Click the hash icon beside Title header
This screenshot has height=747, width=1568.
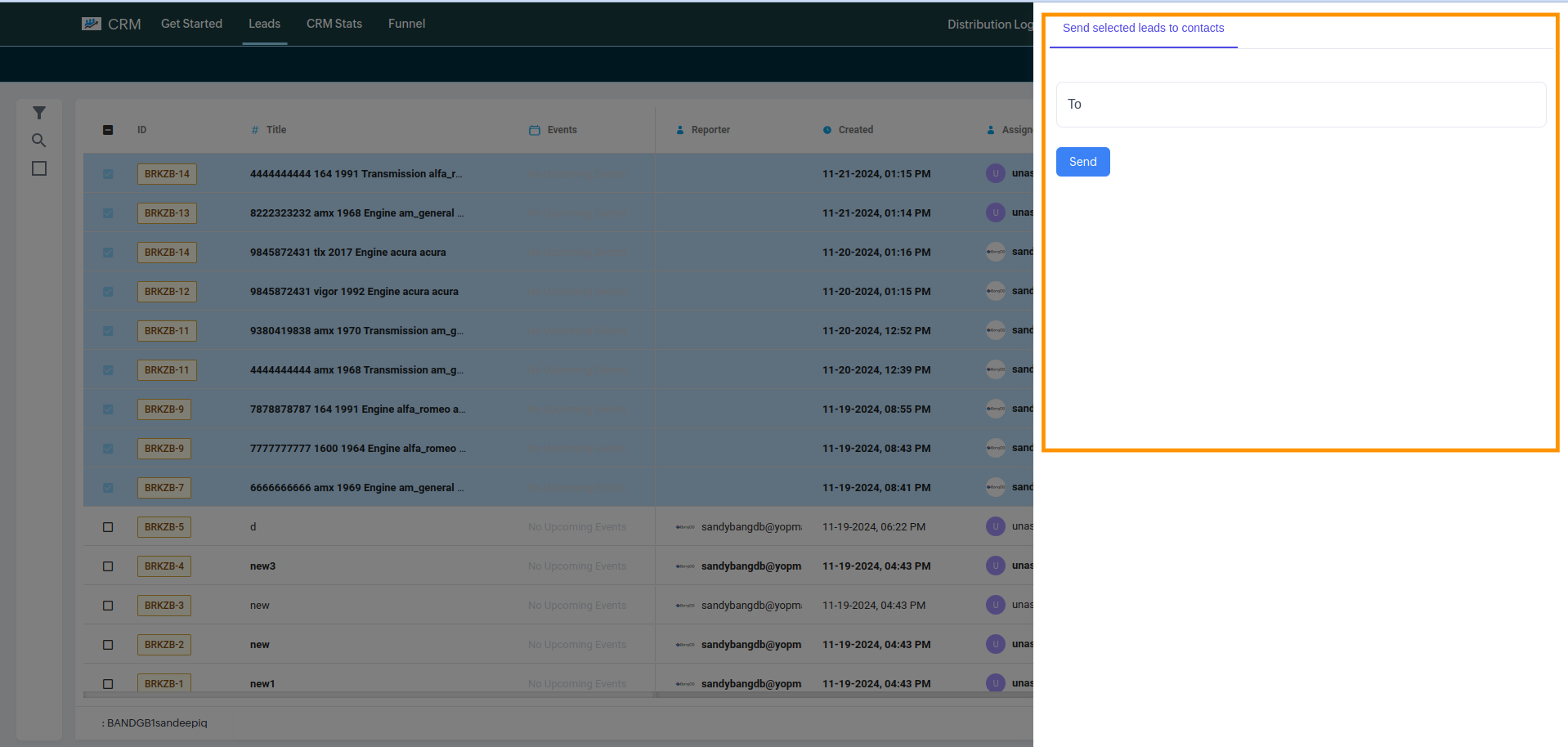pyautogui.click(x=255, y=130)
